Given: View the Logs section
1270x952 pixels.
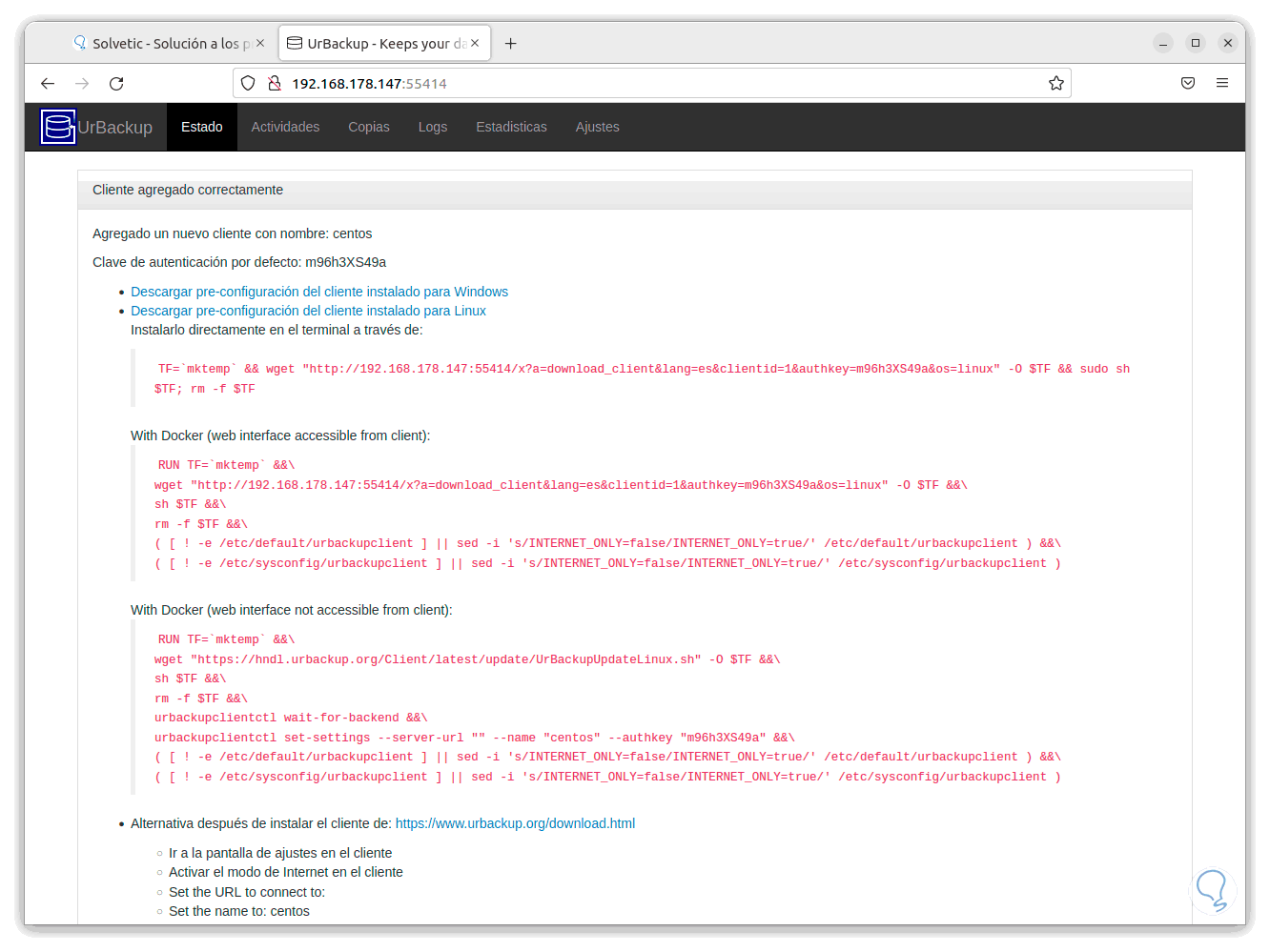Looking at the screenshot, I should pos(433,127).
